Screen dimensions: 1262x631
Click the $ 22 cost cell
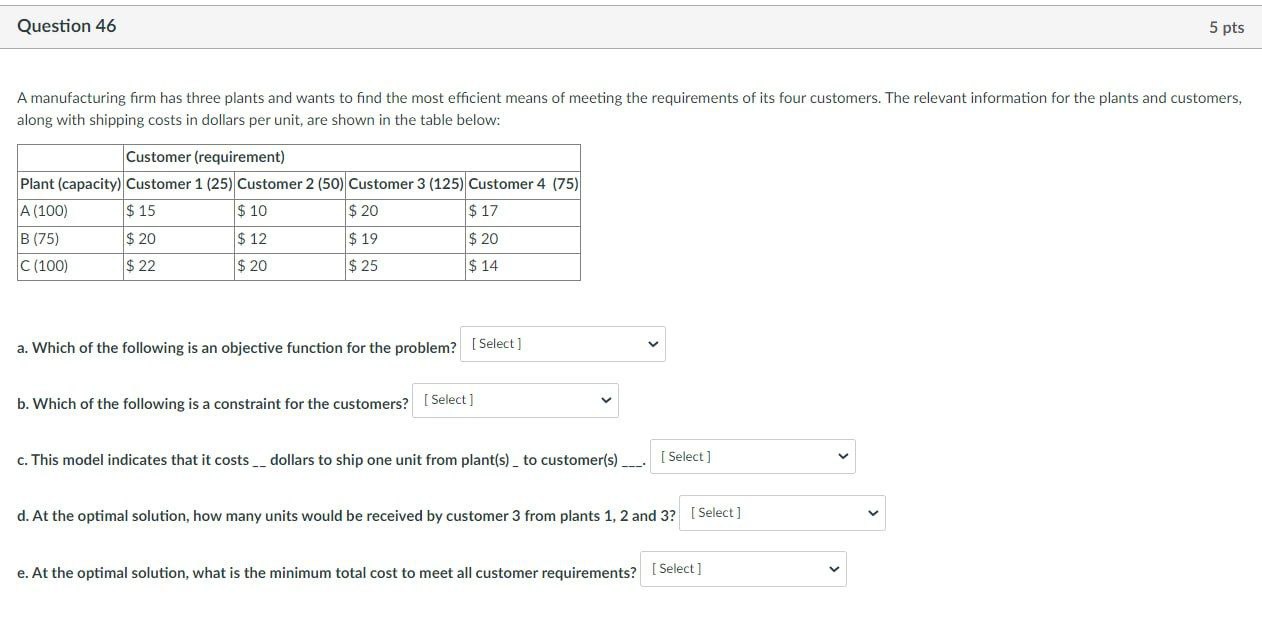pos(179,267)
